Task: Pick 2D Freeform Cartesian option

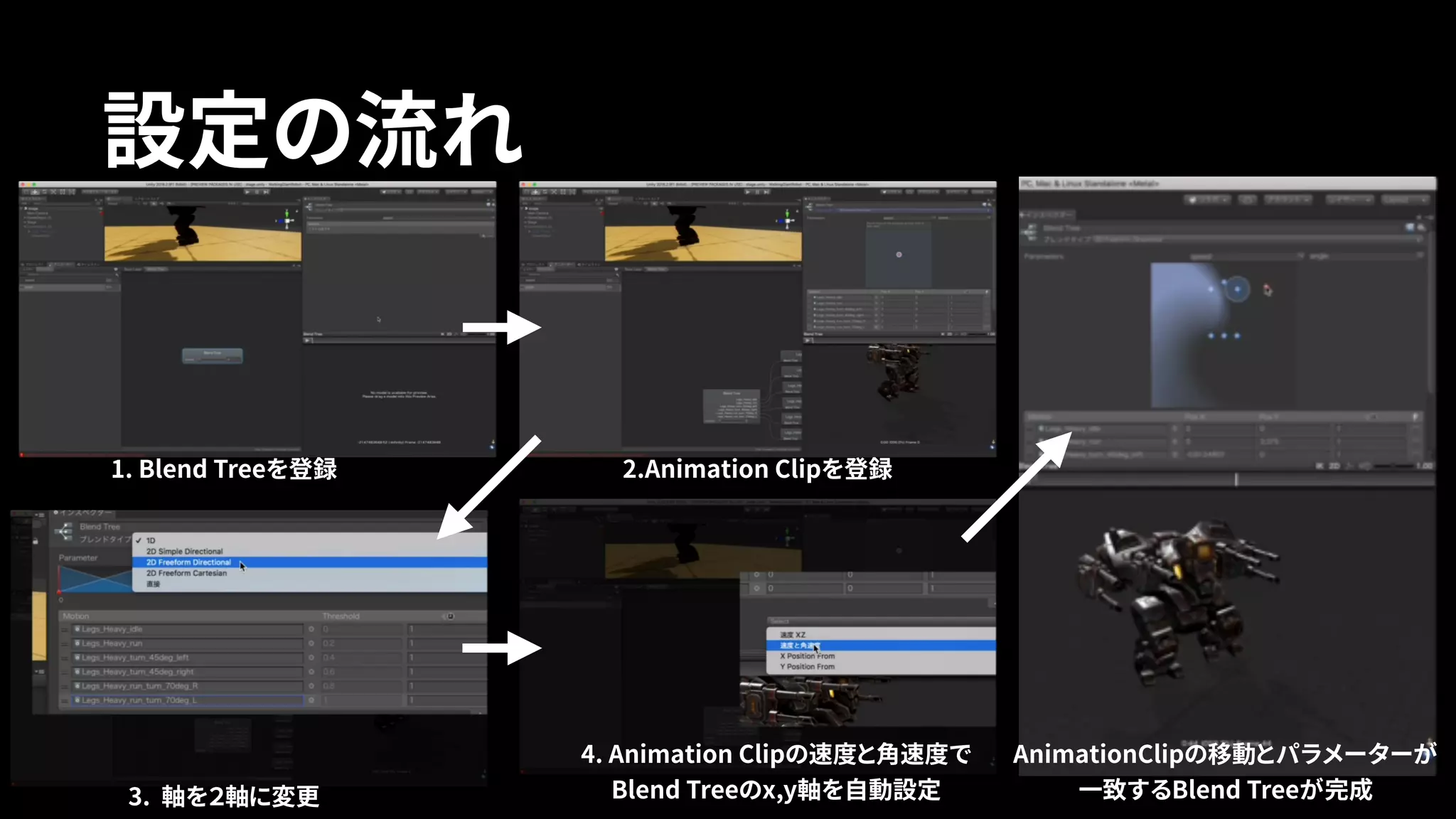Action: [x=310, y=573]
